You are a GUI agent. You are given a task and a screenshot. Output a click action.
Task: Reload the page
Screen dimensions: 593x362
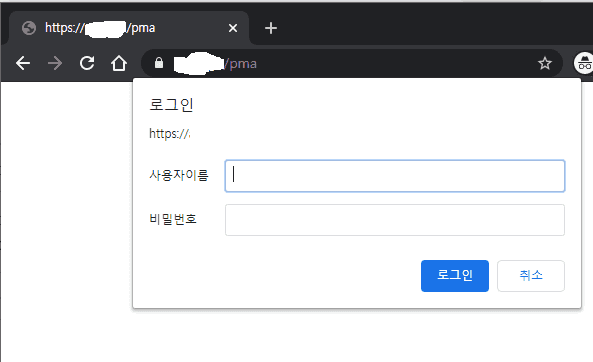pos(87,63)
